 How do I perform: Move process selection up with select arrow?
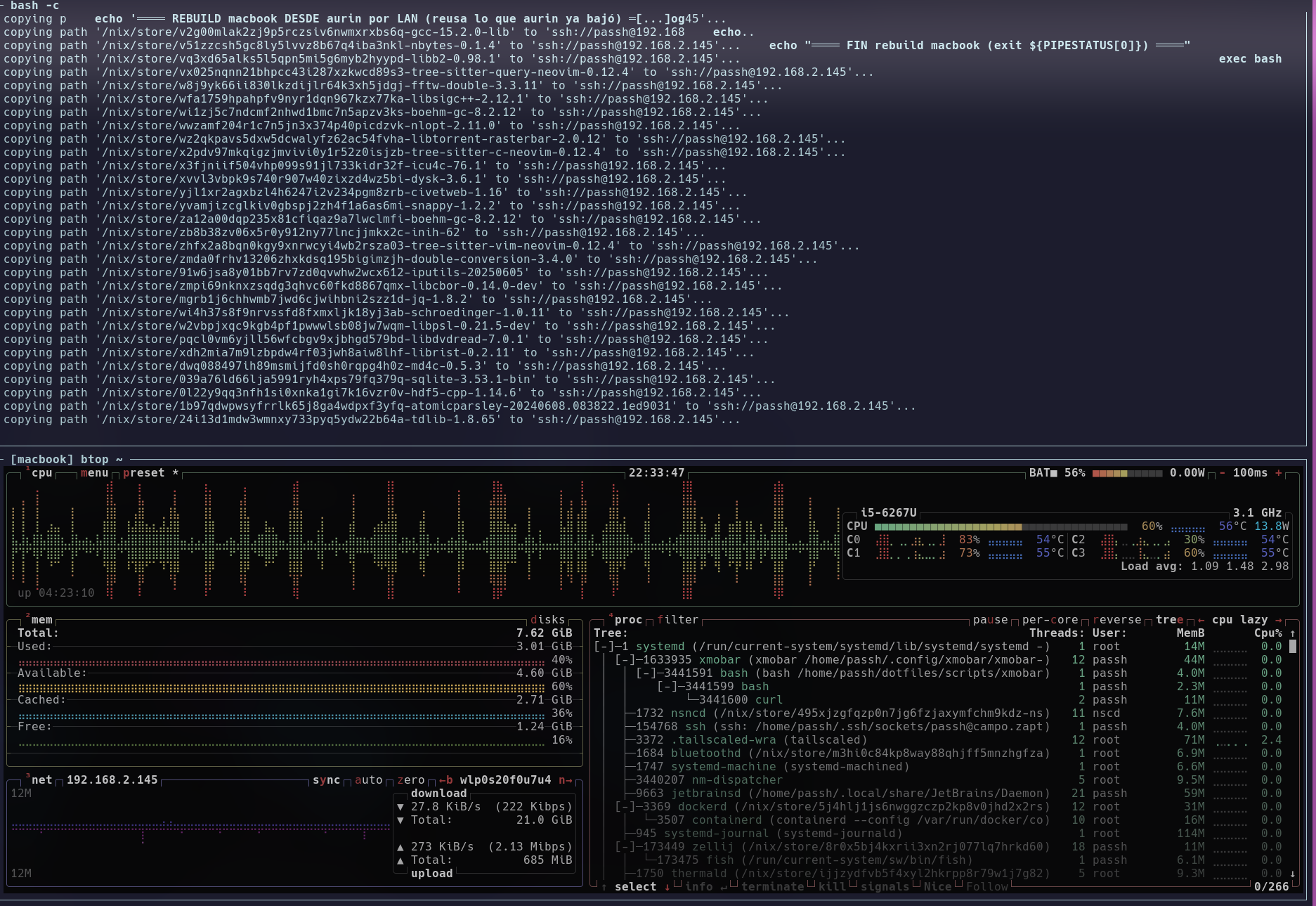[x=604, y=887]
